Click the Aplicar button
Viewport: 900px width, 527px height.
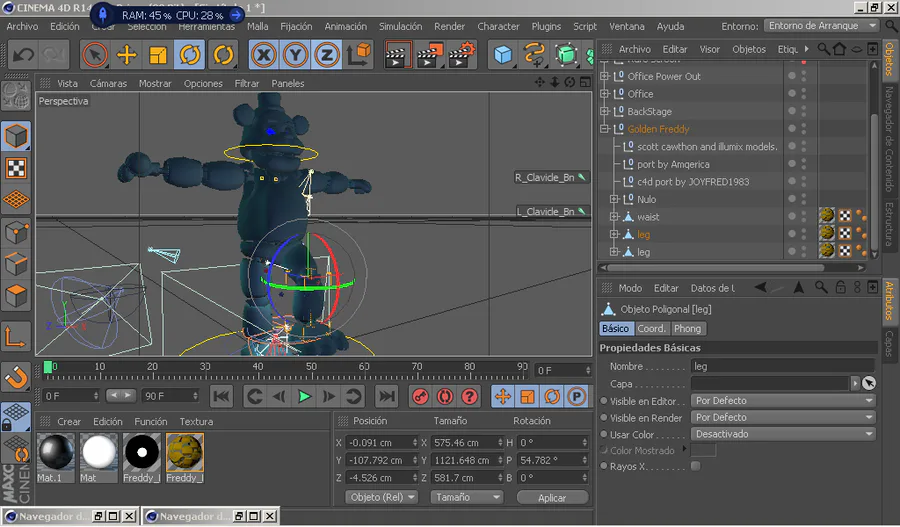point(552,498)
